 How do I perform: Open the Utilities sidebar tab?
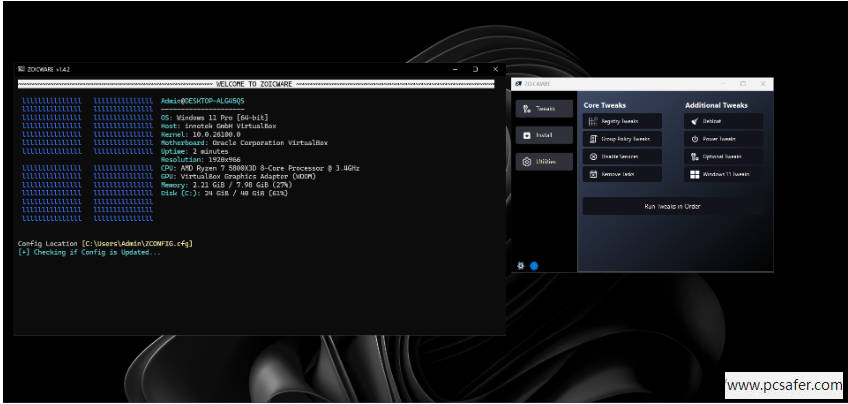[x=545, y=161]
